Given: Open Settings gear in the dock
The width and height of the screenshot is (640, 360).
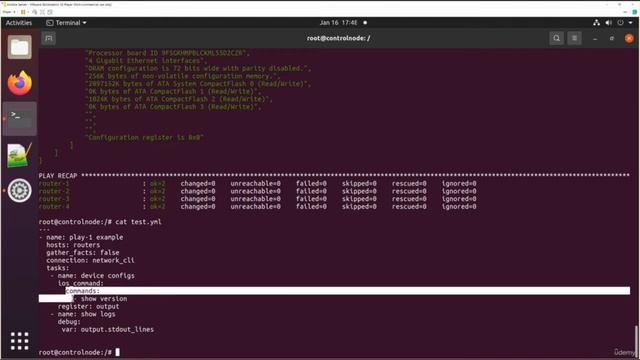Looking at the screenshot, I should click(20, 190).
